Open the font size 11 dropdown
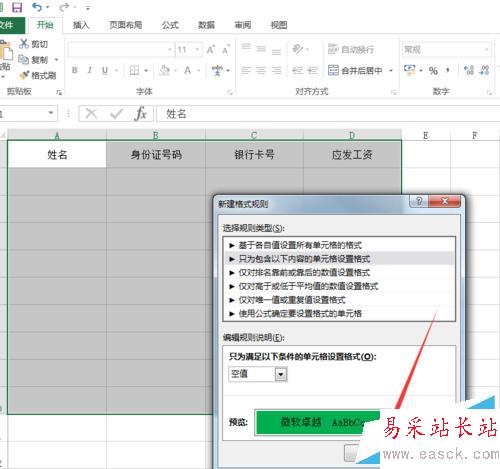This screenshot has width=500, height=469. pos(198,50)
